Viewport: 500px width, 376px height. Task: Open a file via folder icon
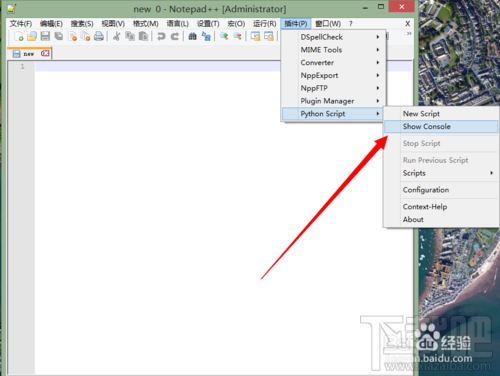point(32,36)
